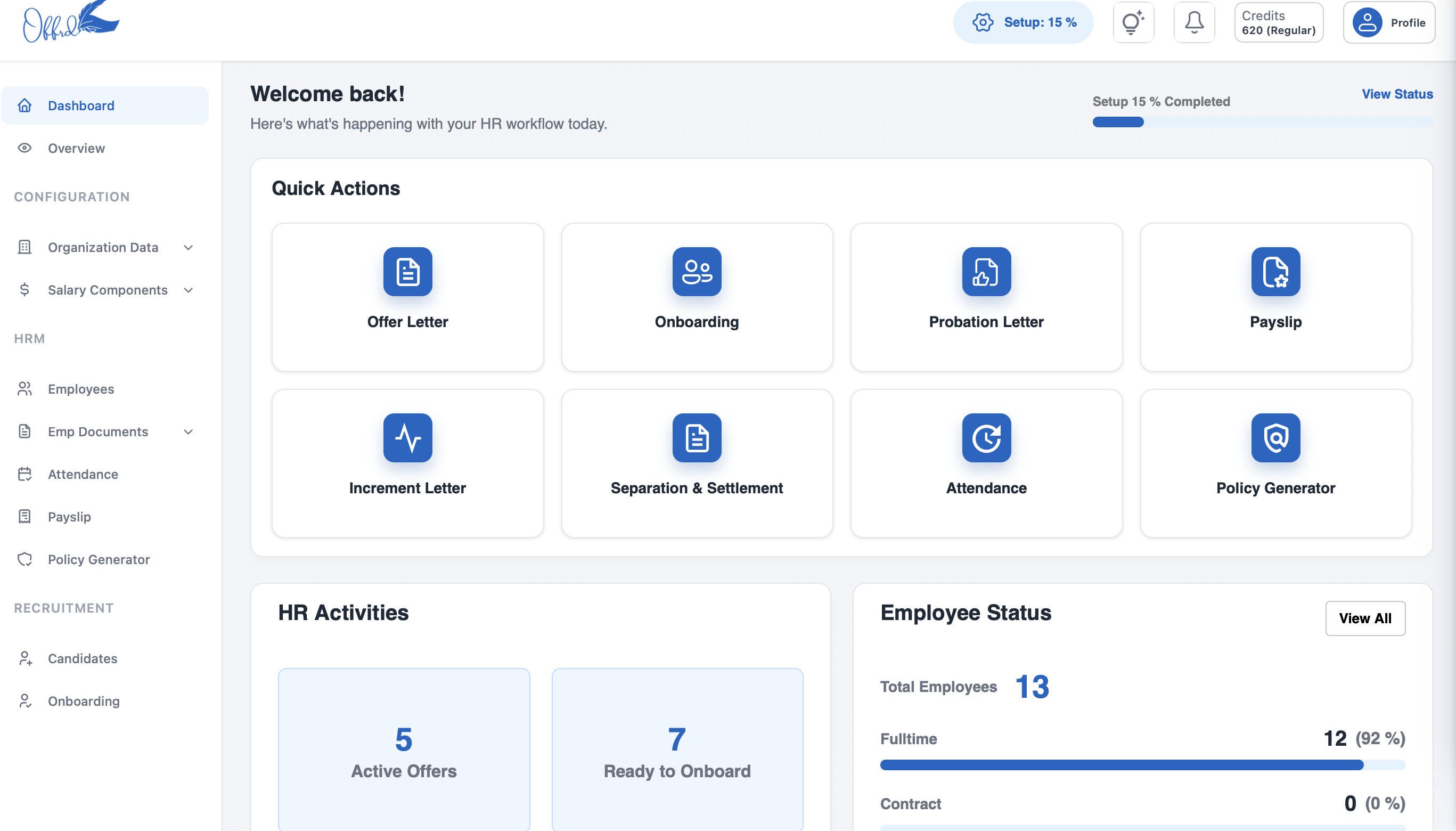1456x831 pixels.
Task: Select the Overview sidebar item
Action: pos(76,148)
